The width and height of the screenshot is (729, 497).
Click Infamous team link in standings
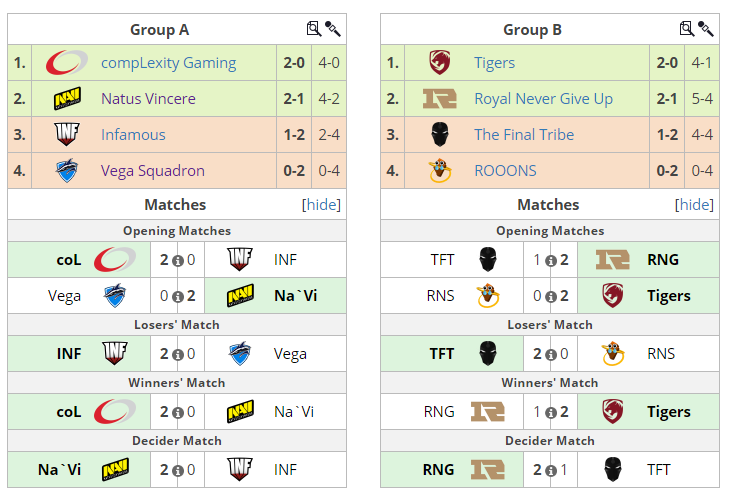pyautogui.click(x=133, y=134)
